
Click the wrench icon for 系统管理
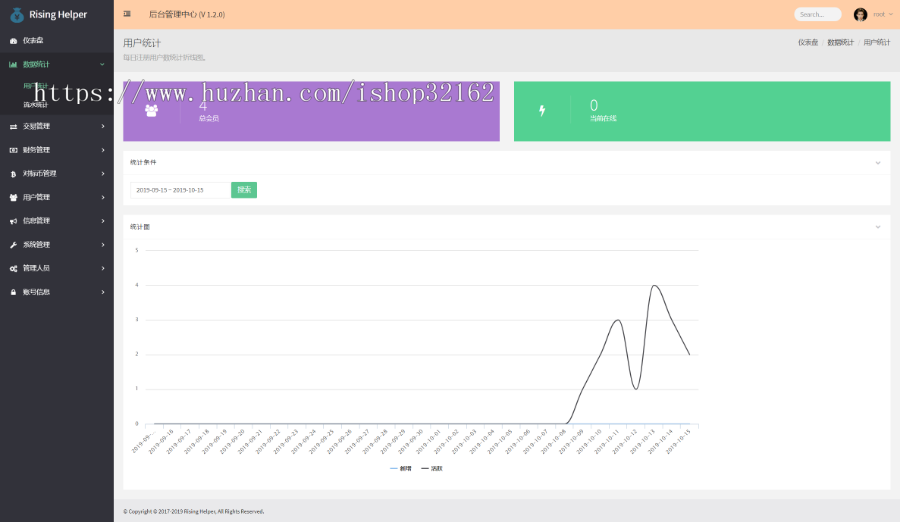[13, 245]
